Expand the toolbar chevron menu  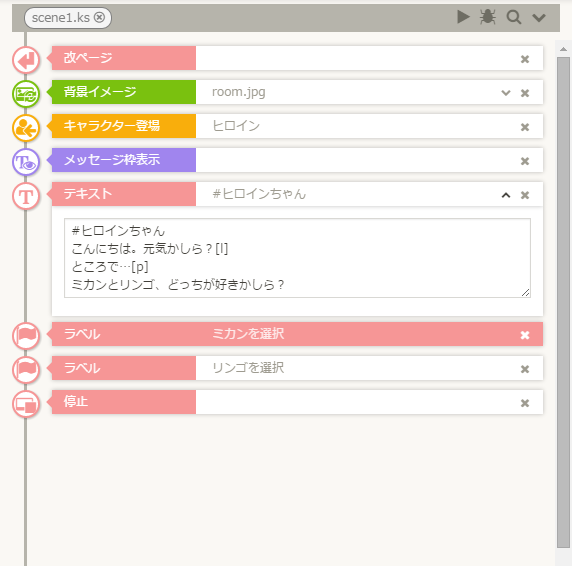click(x=539, y=18)
